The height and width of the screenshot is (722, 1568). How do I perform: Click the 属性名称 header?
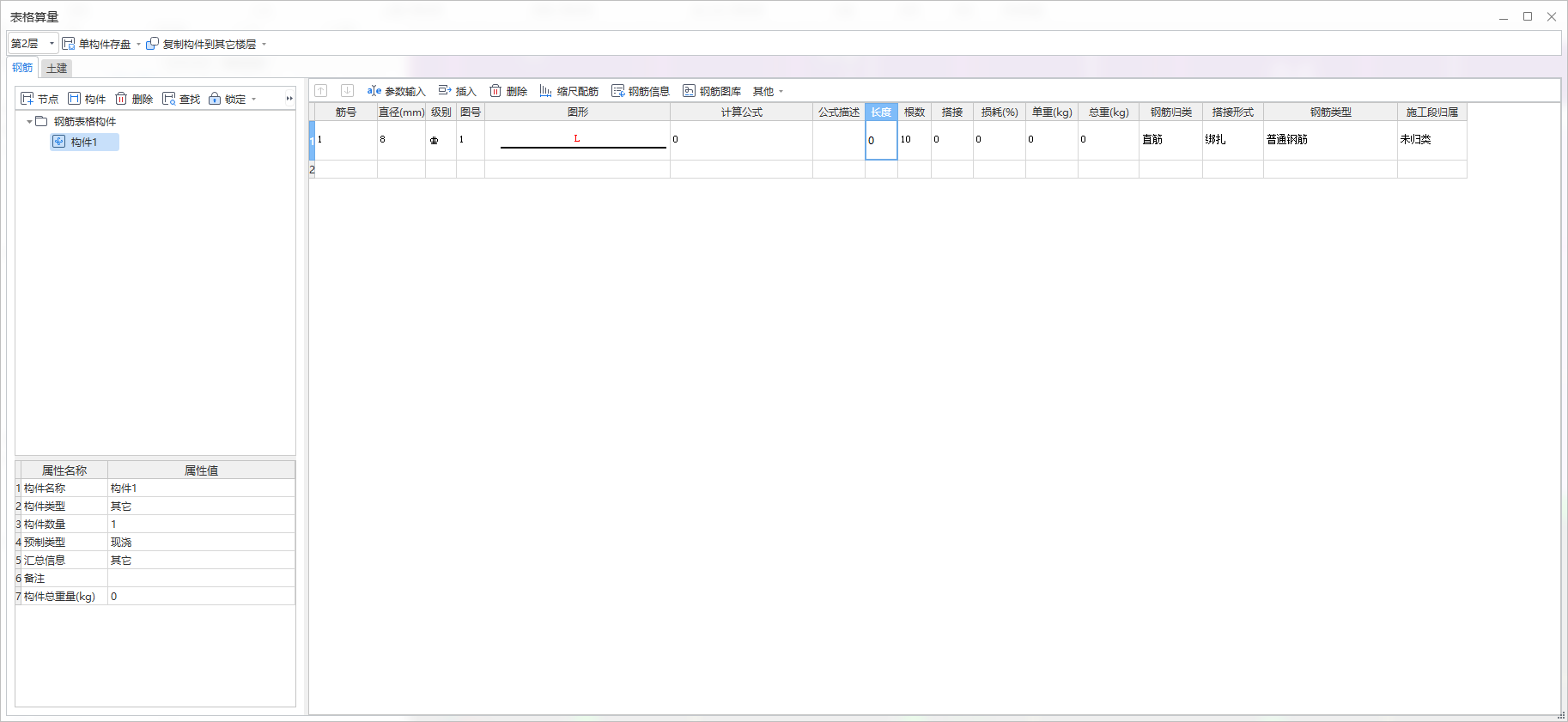[64, 470]
